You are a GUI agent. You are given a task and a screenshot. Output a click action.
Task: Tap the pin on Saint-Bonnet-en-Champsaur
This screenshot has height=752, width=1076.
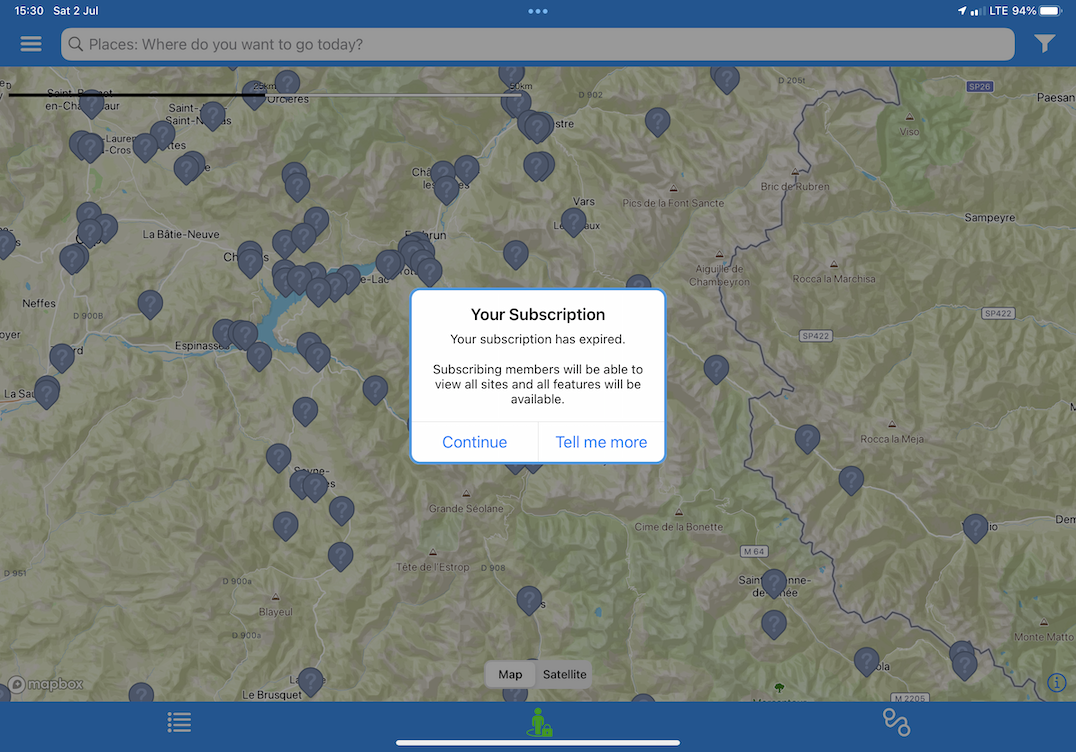click(91, 102)
